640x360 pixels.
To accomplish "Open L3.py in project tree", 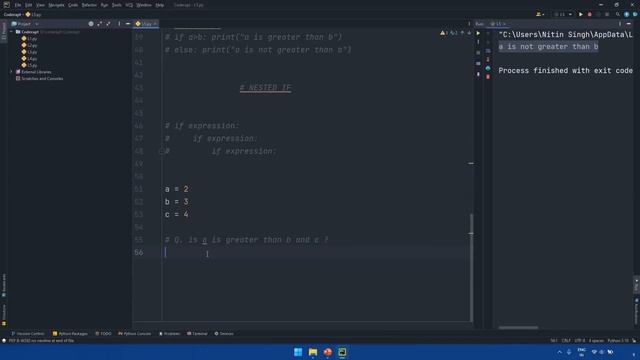I will tap(29, 52).
